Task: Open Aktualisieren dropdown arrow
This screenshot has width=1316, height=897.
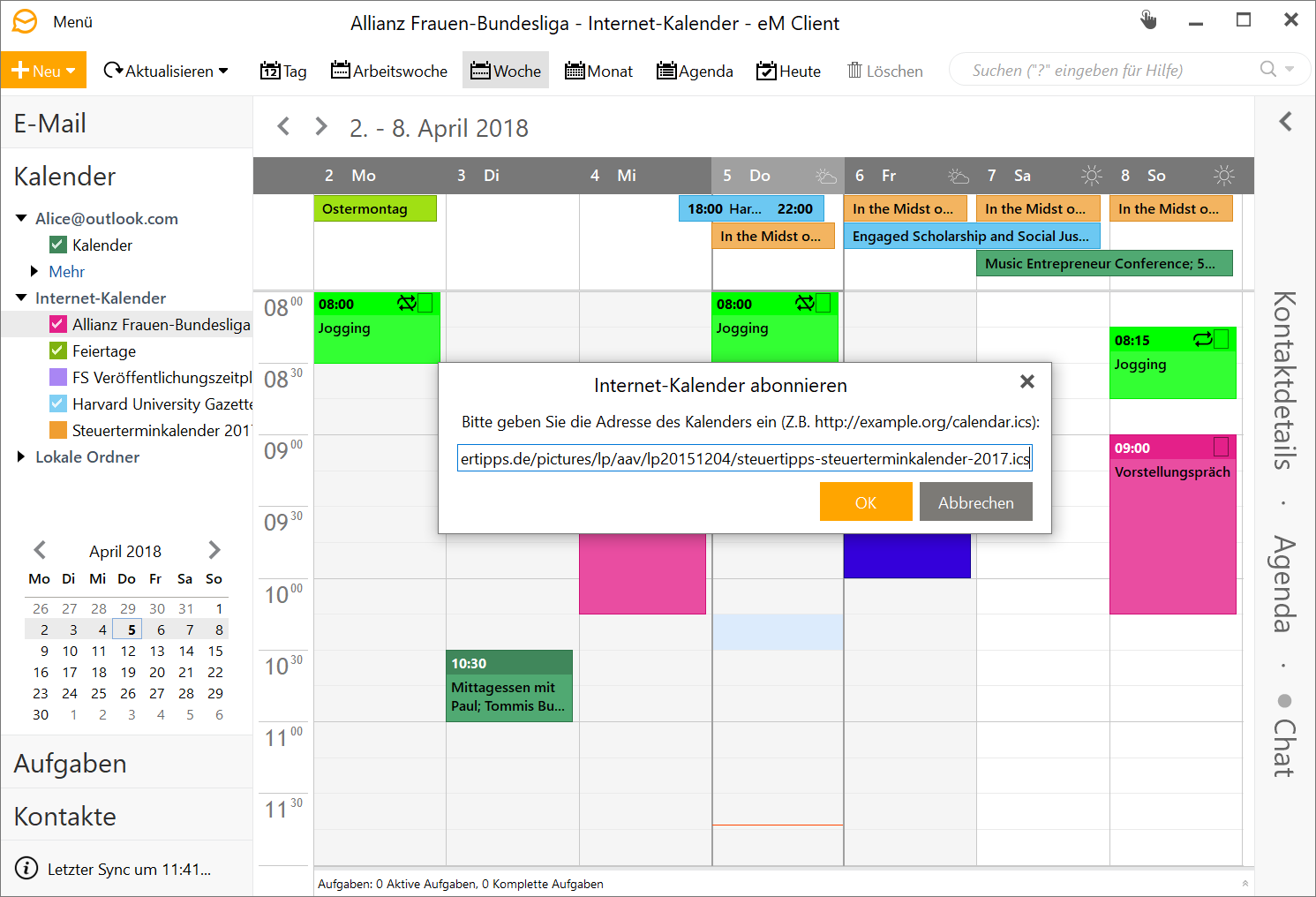Action: pyautogui.click(x=223, y=71)
